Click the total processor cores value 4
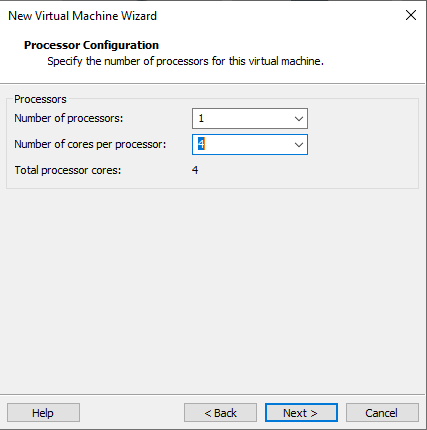Screen dimensions: 427x430 pyautogui.click(x=195, y=170)
